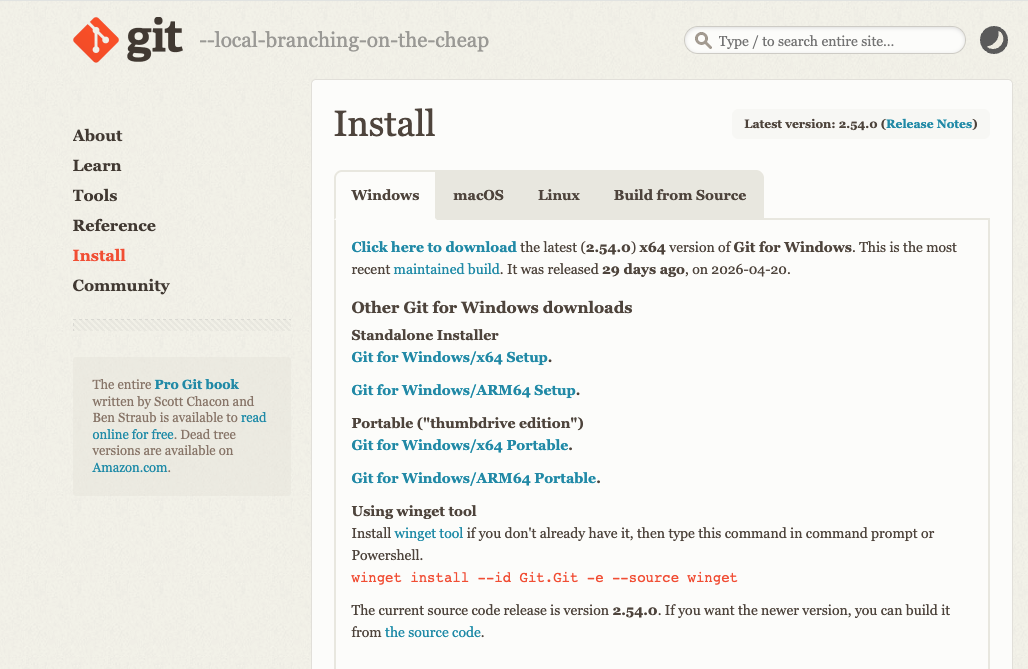Switch to the Build from Source tab

pos(680,195)
